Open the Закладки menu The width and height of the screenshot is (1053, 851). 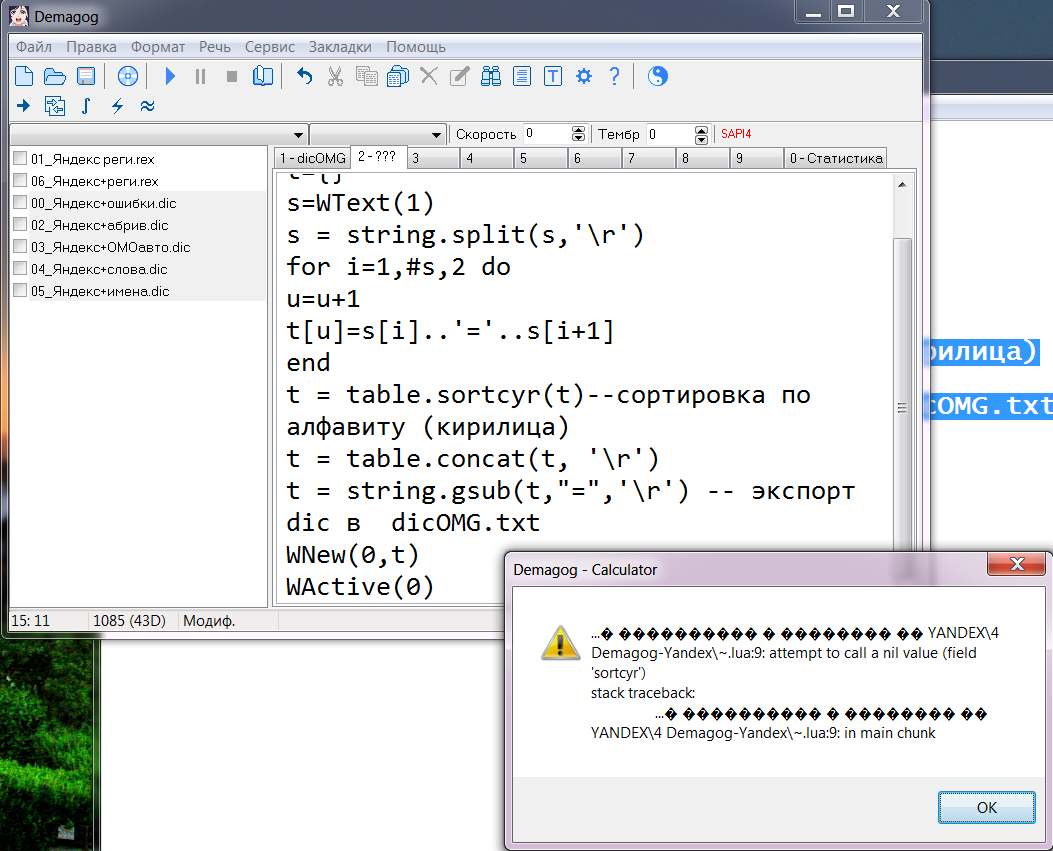click(340, 47)
